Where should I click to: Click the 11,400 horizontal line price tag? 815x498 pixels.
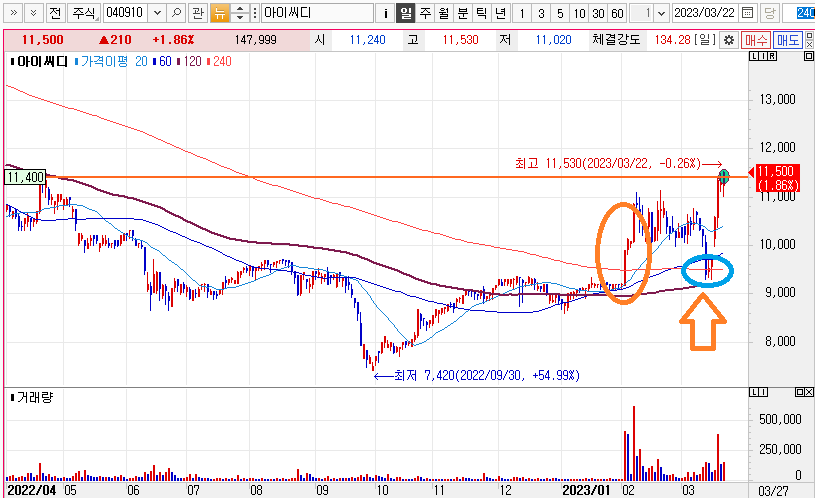tap(25, 177)
